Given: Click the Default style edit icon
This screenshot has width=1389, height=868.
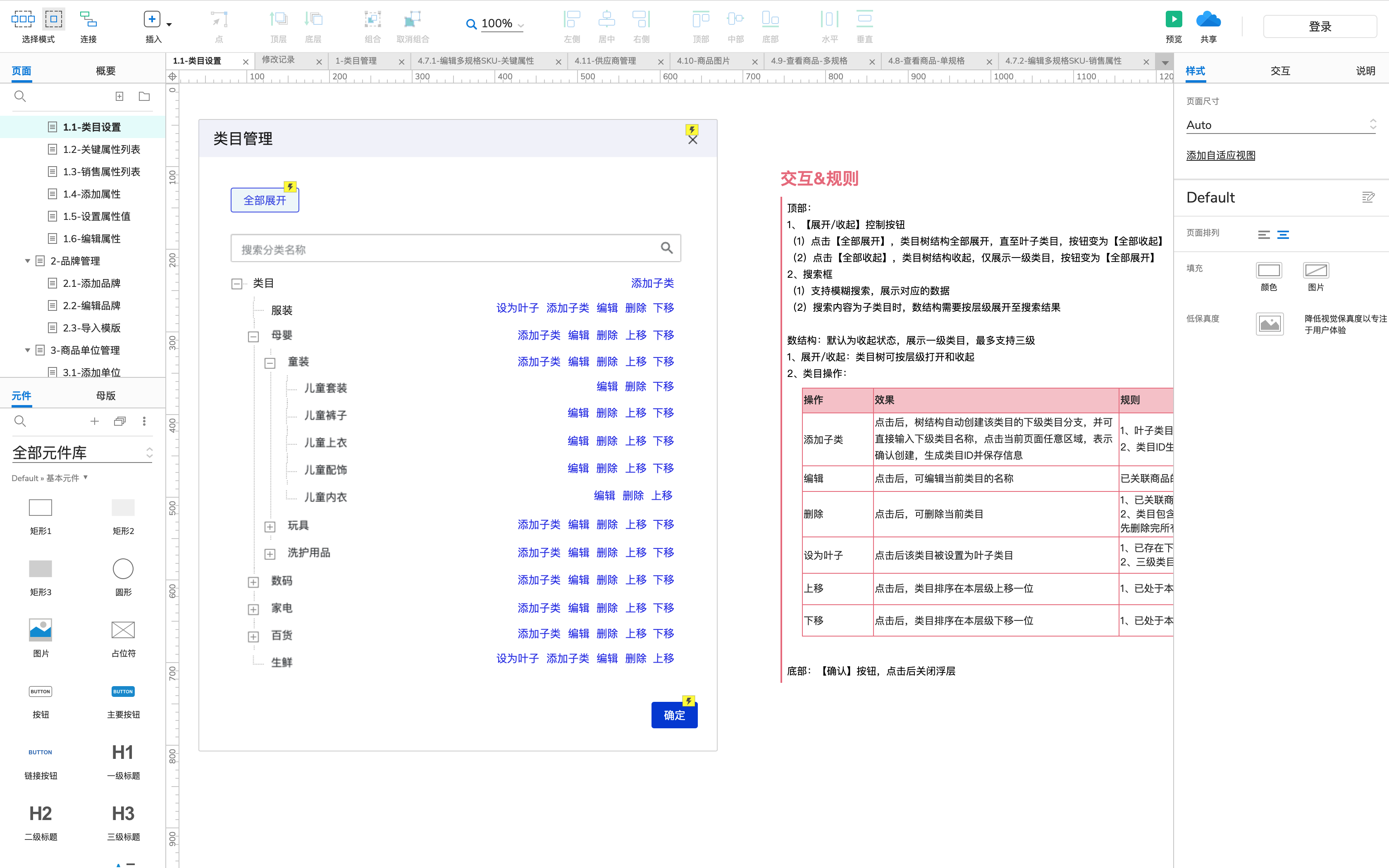Looking at the screenshot, I should point(1368,198).
